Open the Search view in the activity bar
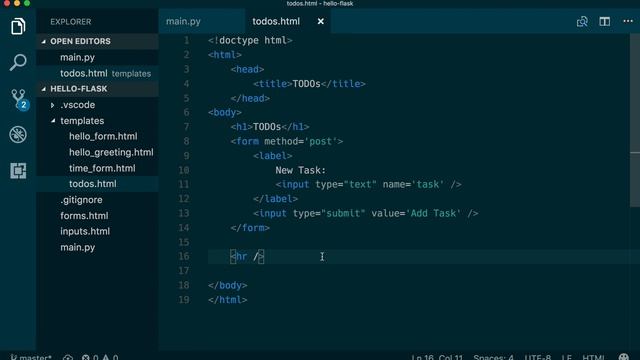 [x=18, y=62]
